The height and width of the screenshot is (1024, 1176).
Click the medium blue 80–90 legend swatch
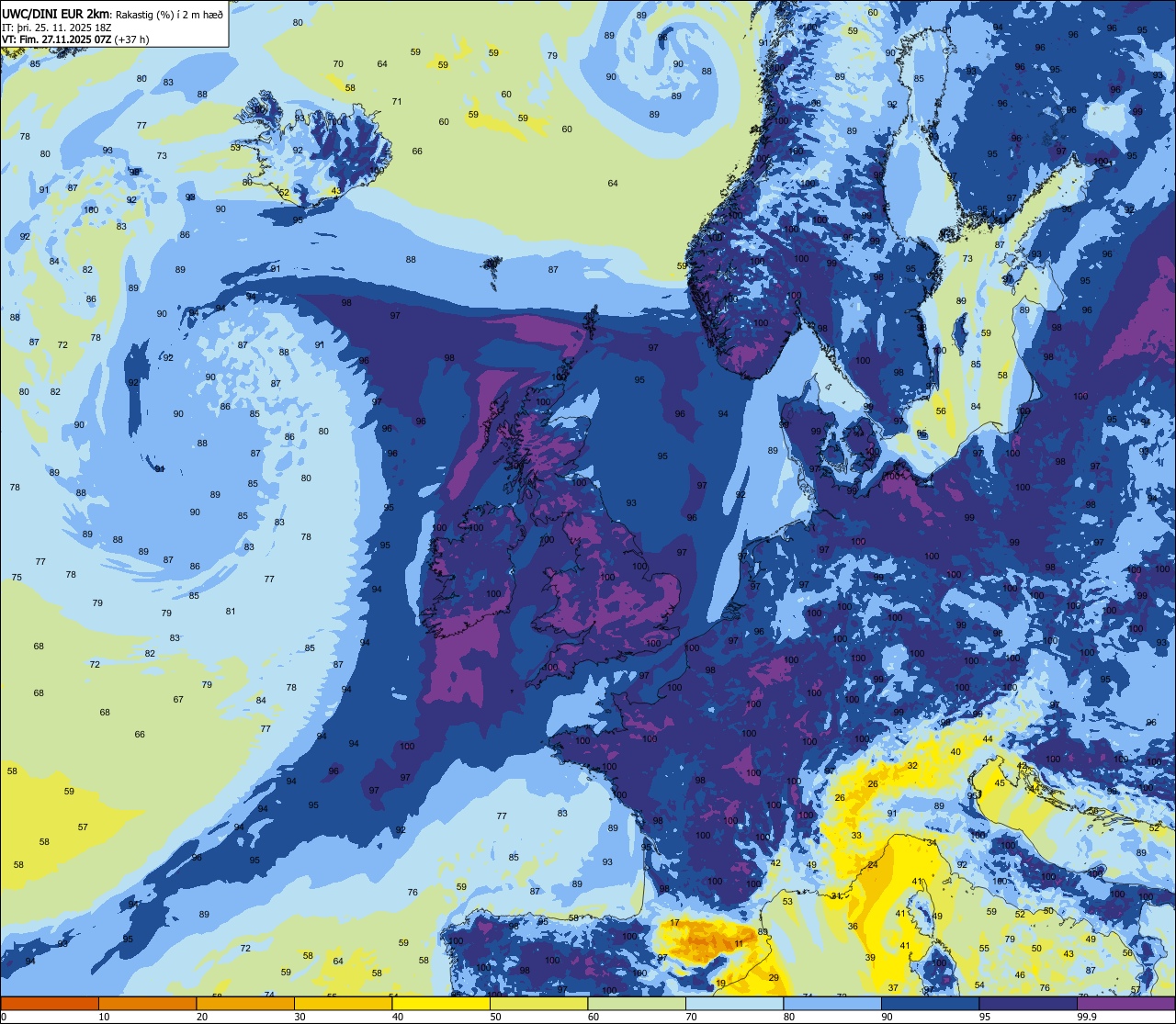832,1004
